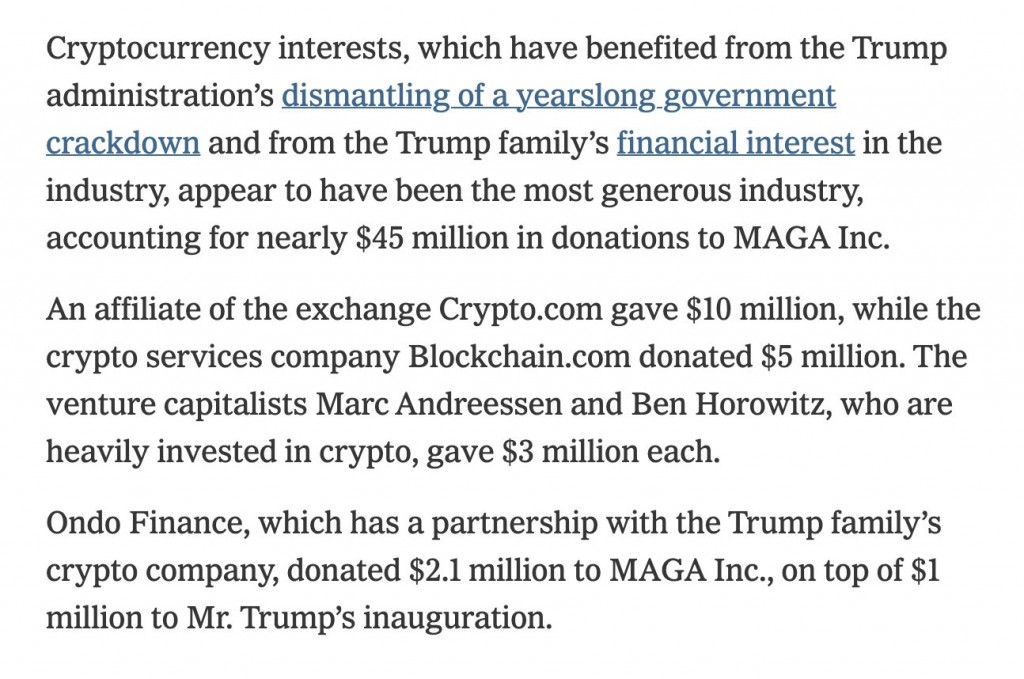Click the words 'venture capitalists'

[x=176, y=405]
